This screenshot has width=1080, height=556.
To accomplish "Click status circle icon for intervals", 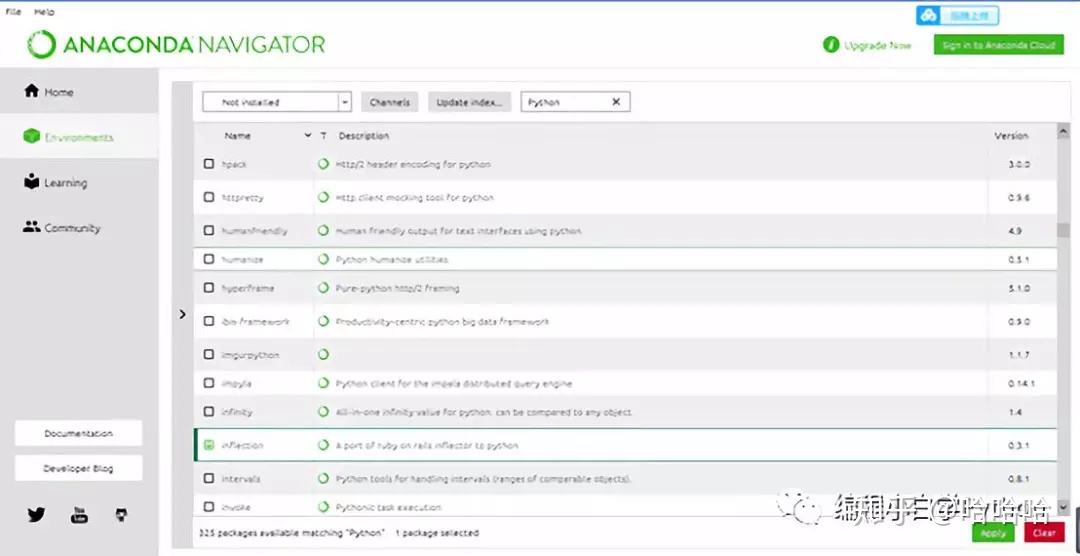I will click(323, 478).
